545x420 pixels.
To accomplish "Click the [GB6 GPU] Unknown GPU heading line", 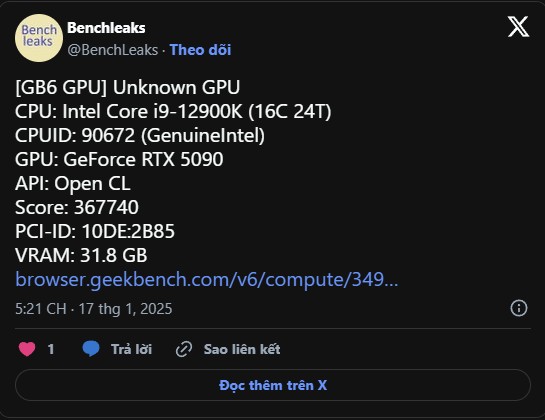I will coord(128,87).
